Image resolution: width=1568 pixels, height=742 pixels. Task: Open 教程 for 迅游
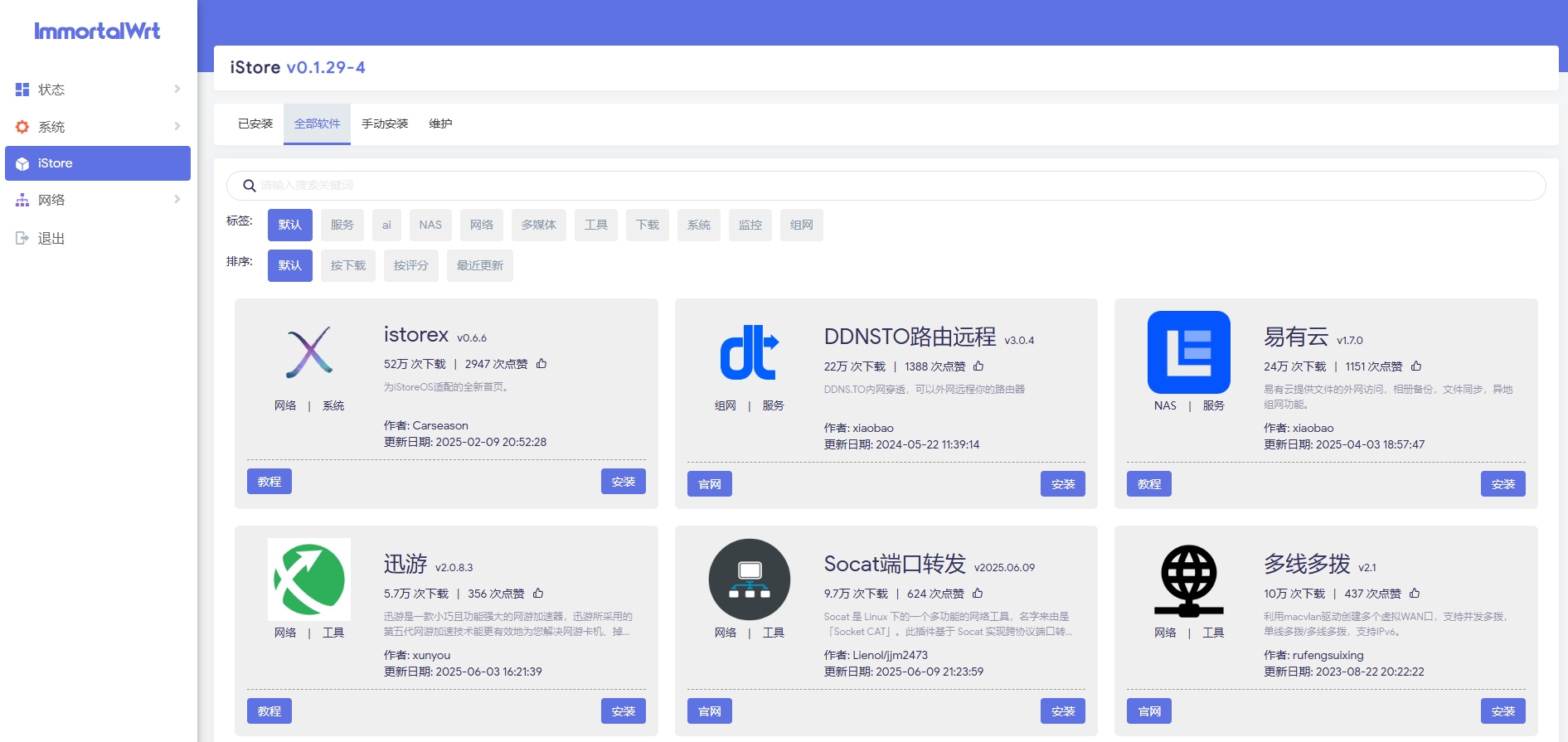tap(269, 711)
